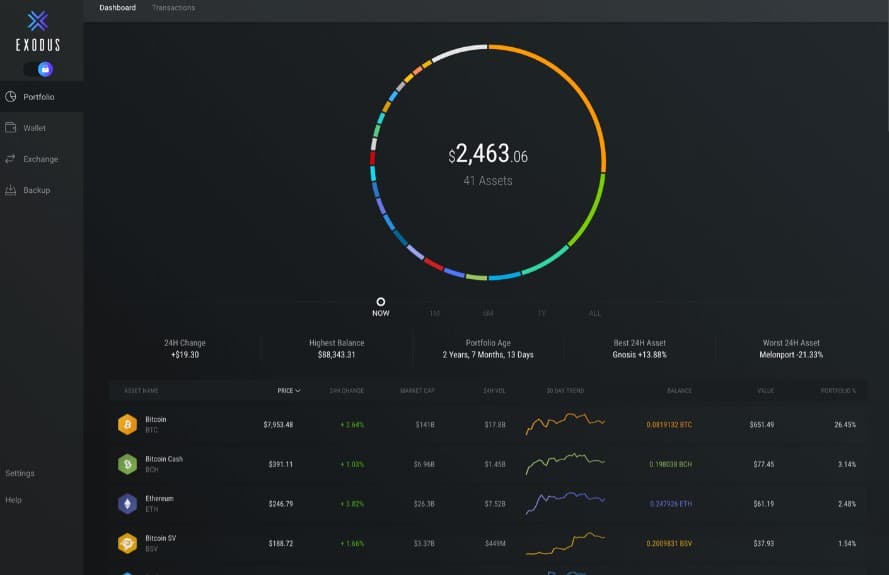Viewport: 889px width, 575px height.
Task: Sort by the 24H CHANGE column header
Action: (x=347, y=391)
